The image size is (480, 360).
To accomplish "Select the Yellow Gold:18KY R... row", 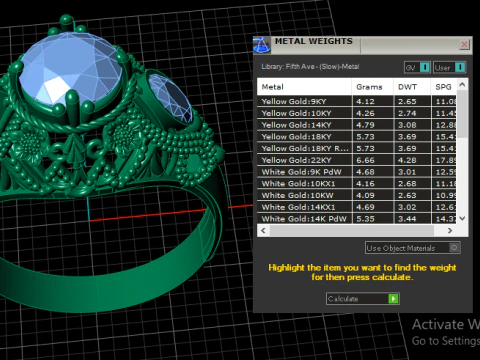I will (x=357, y=148).
